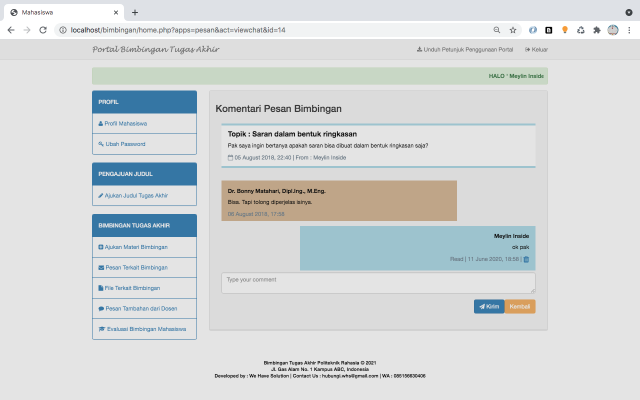
Task: Click the browser reload button
Action: pyautogui.click(x=43, y=30)
